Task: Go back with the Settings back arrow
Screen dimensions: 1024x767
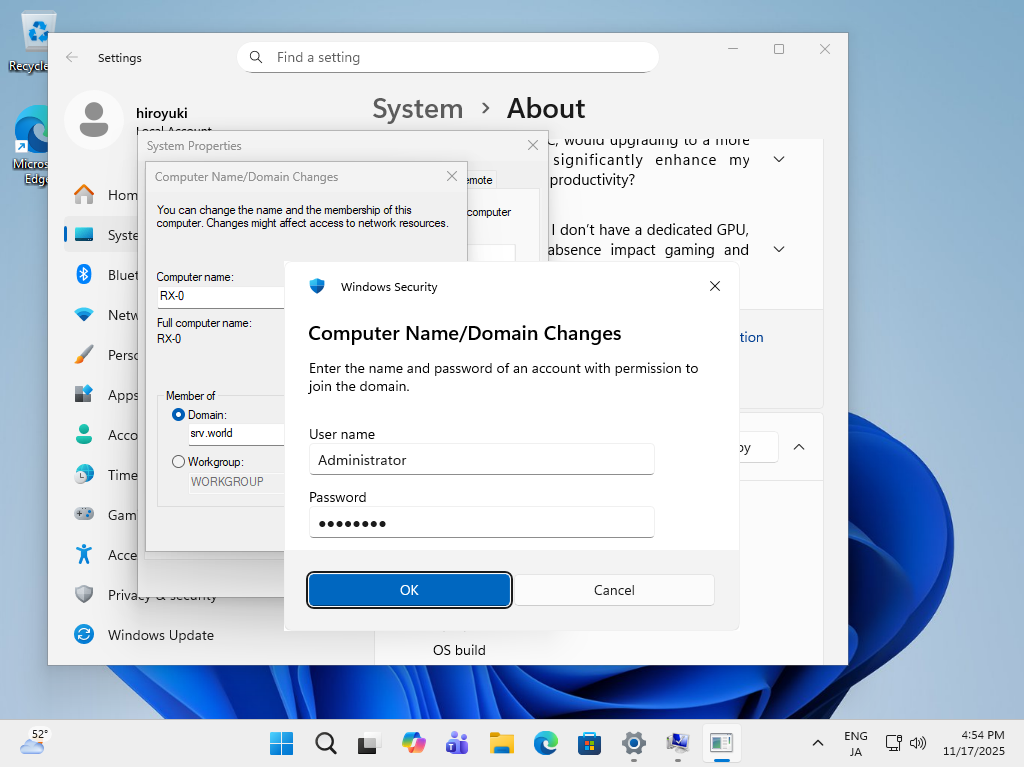Action: coord(72,58)
